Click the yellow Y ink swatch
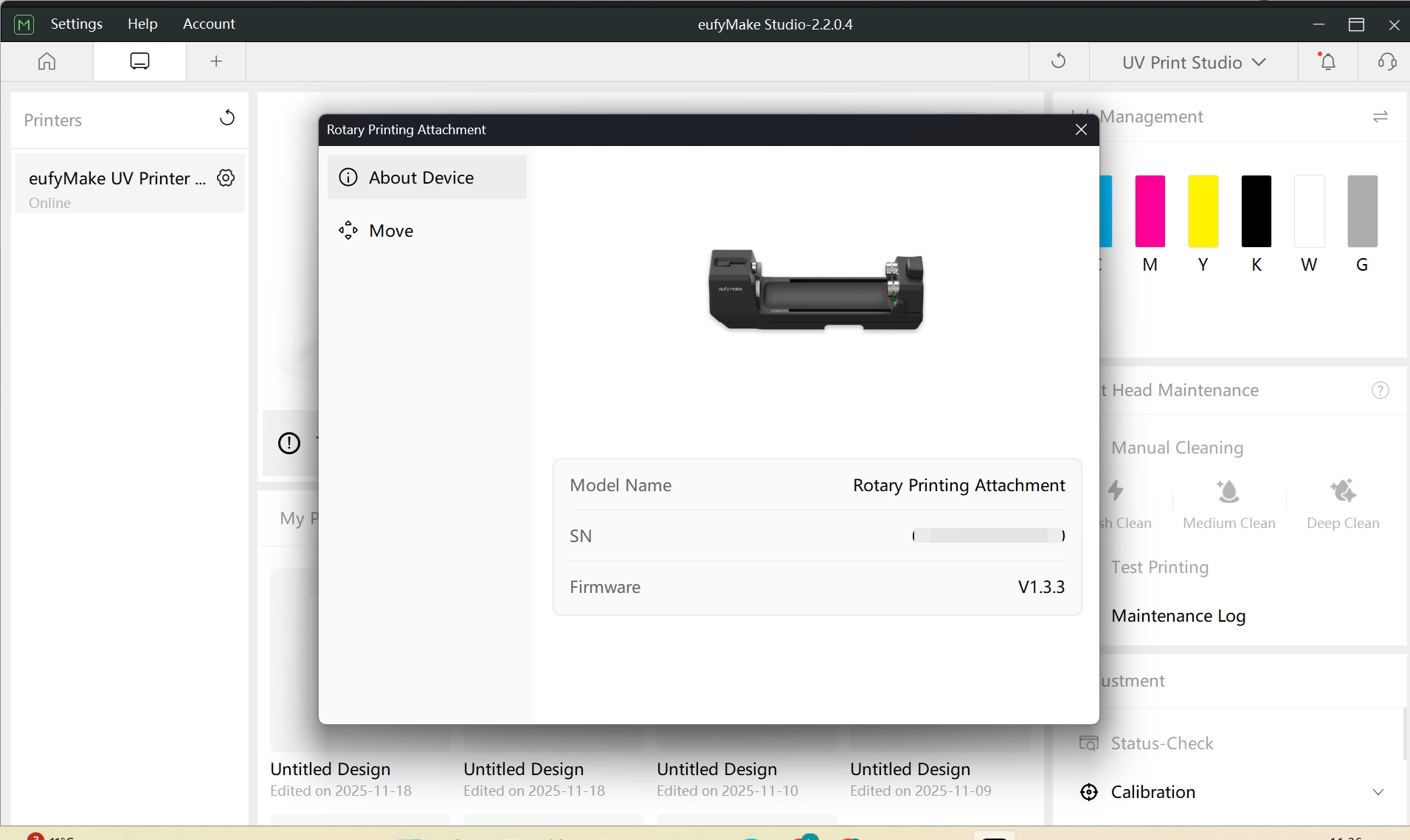Screen dimensions: 1410x840 pyautogui.click(x=1203, y=211)
